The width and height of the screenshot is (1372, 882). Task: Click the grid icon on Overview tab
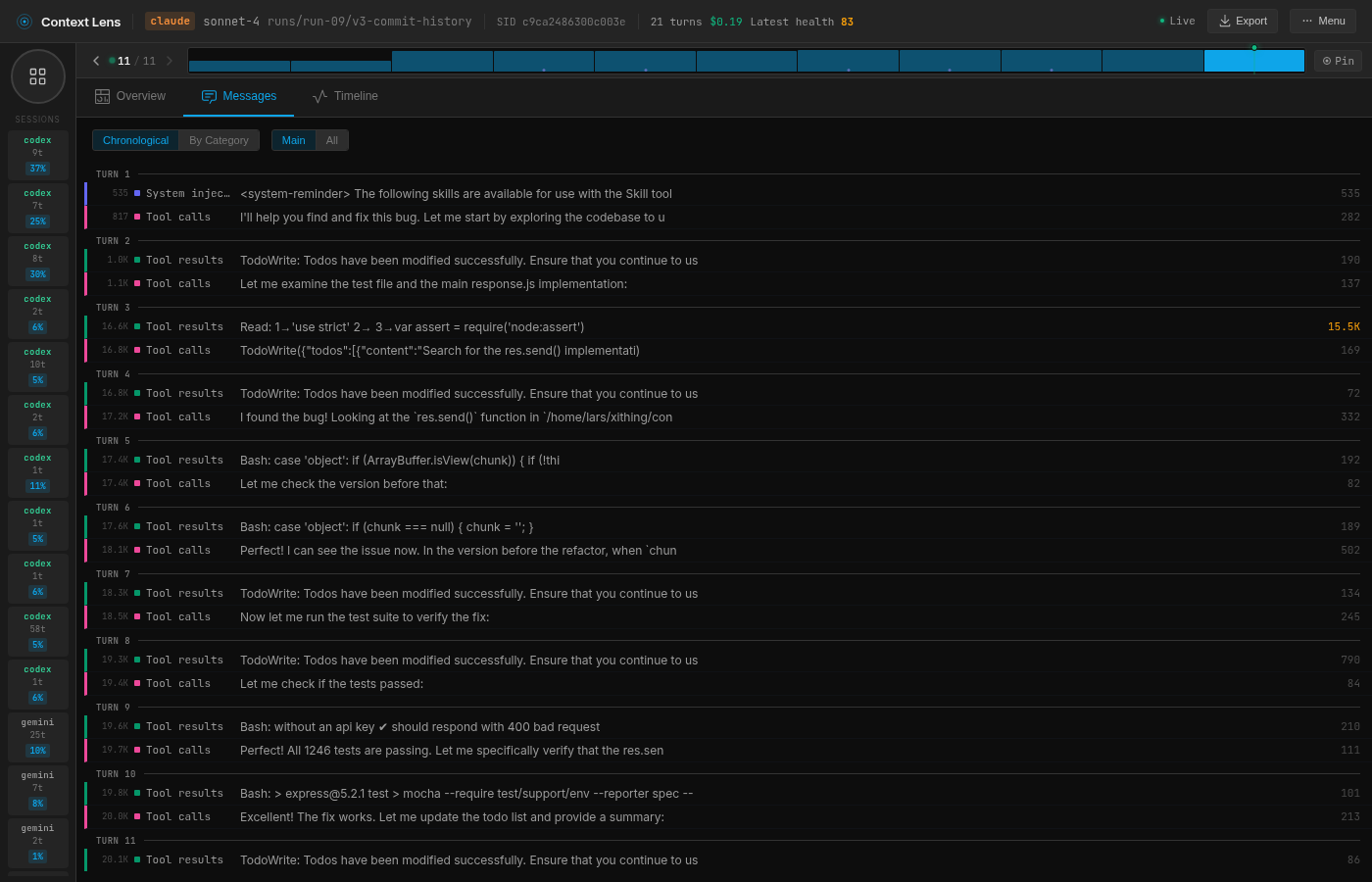[103, 95]
